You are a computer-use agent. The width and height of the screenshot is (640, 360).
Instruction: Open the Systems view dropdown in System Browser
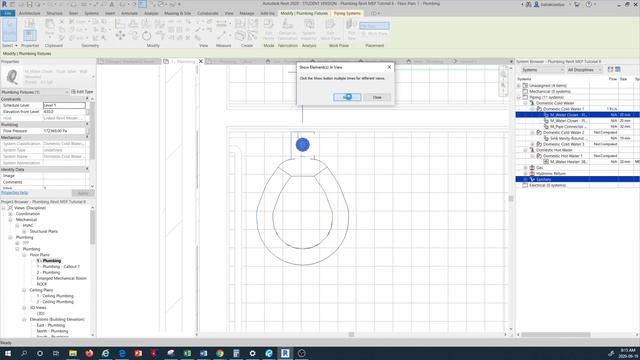(542, 70)
